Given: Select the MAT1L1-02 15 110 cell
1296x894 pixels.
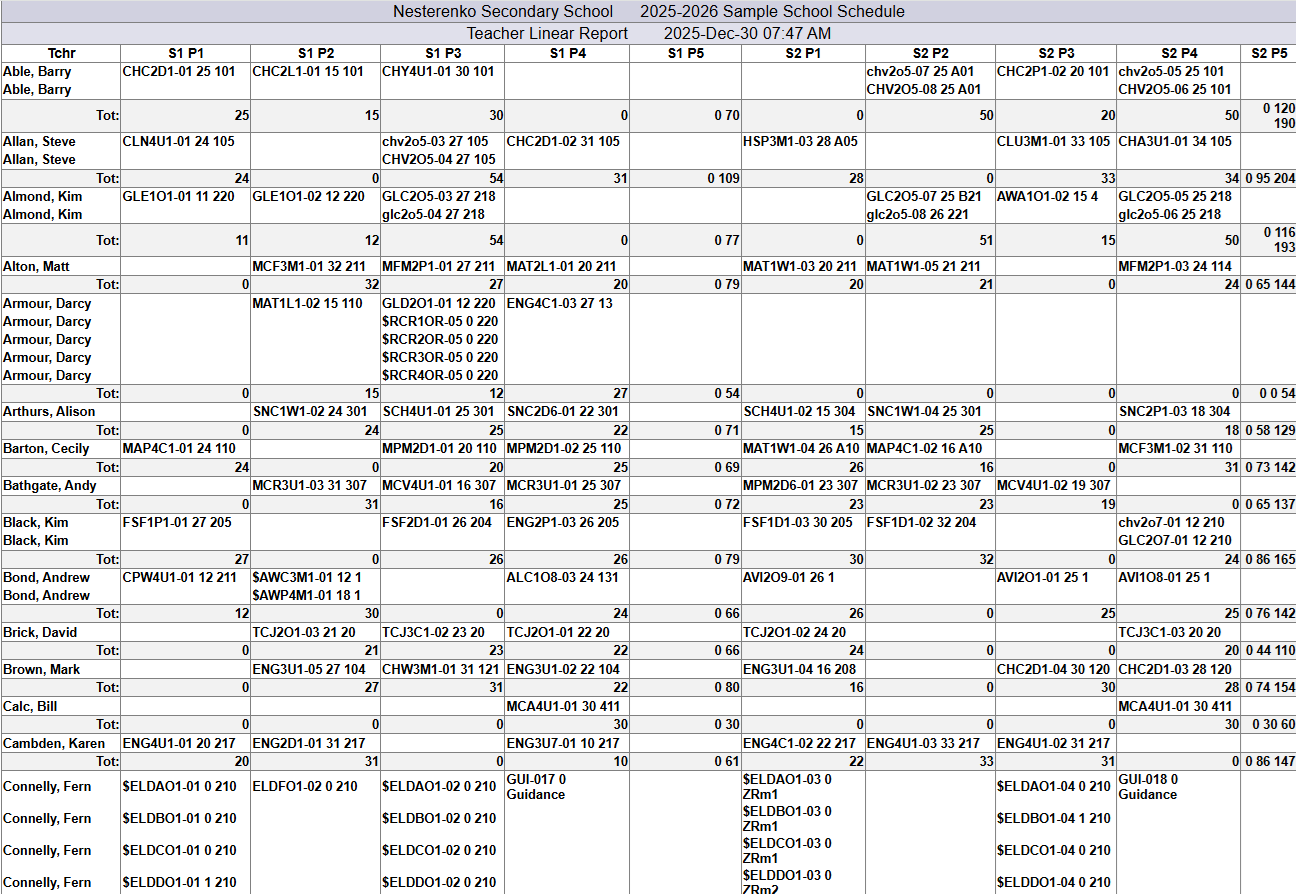Looking at the screenshot, I should coord(307,304).
